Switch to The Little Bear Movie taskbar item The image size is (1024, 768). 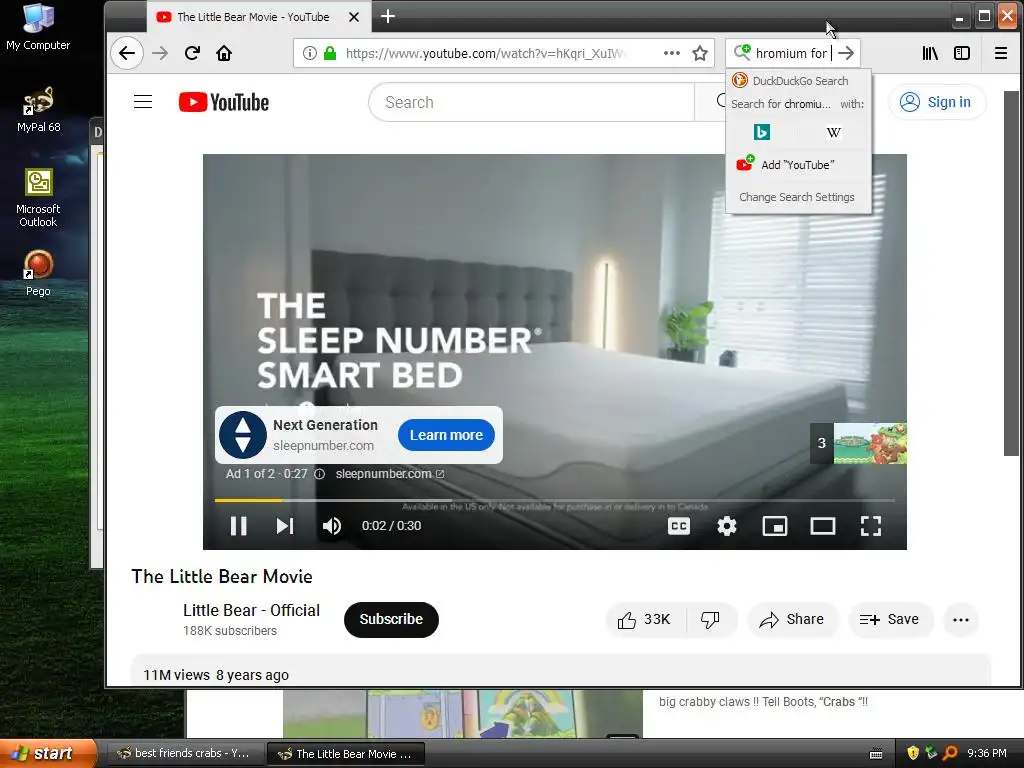pos(346,754)
